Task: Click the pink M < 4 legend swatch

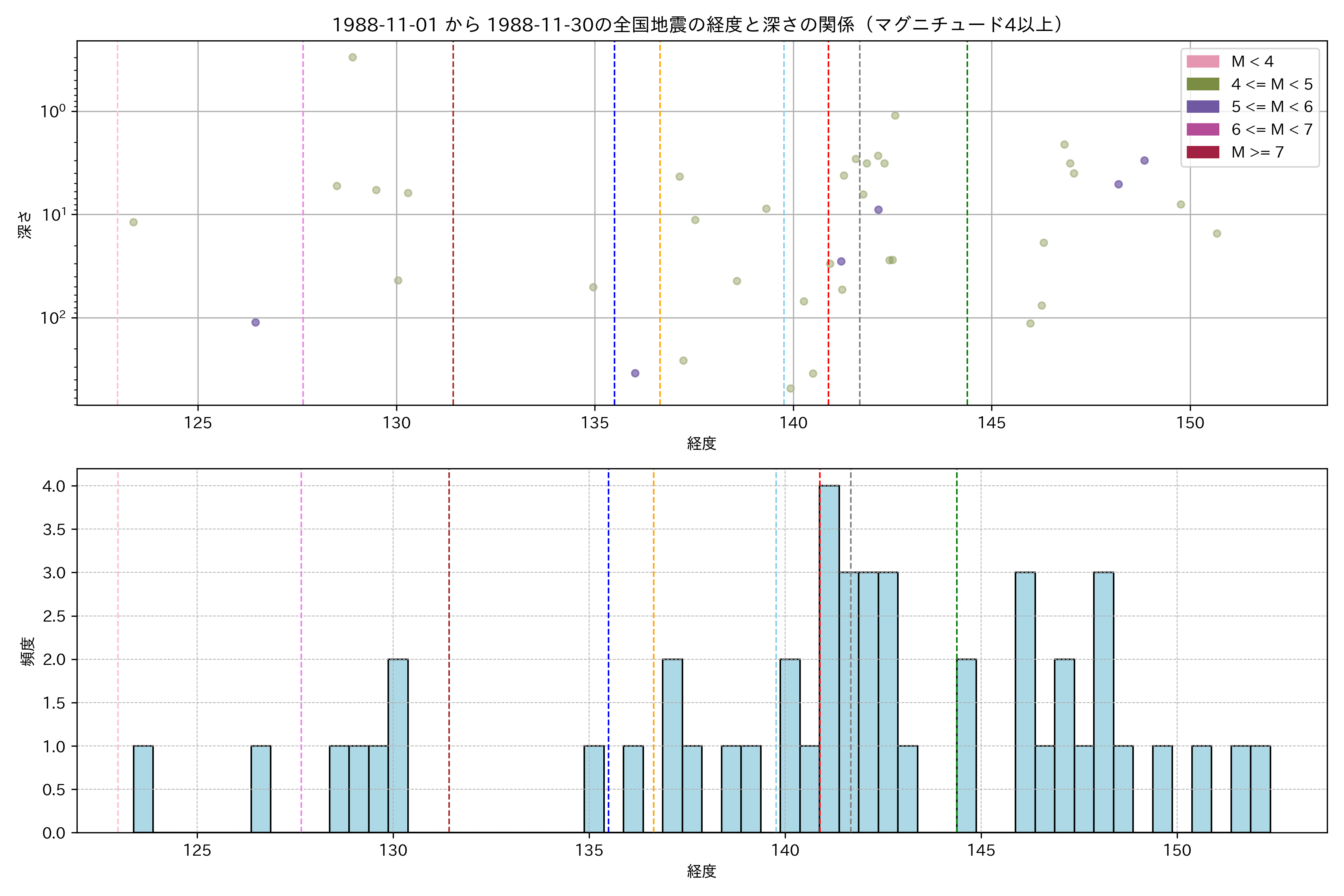Action: click(1202, 61)
